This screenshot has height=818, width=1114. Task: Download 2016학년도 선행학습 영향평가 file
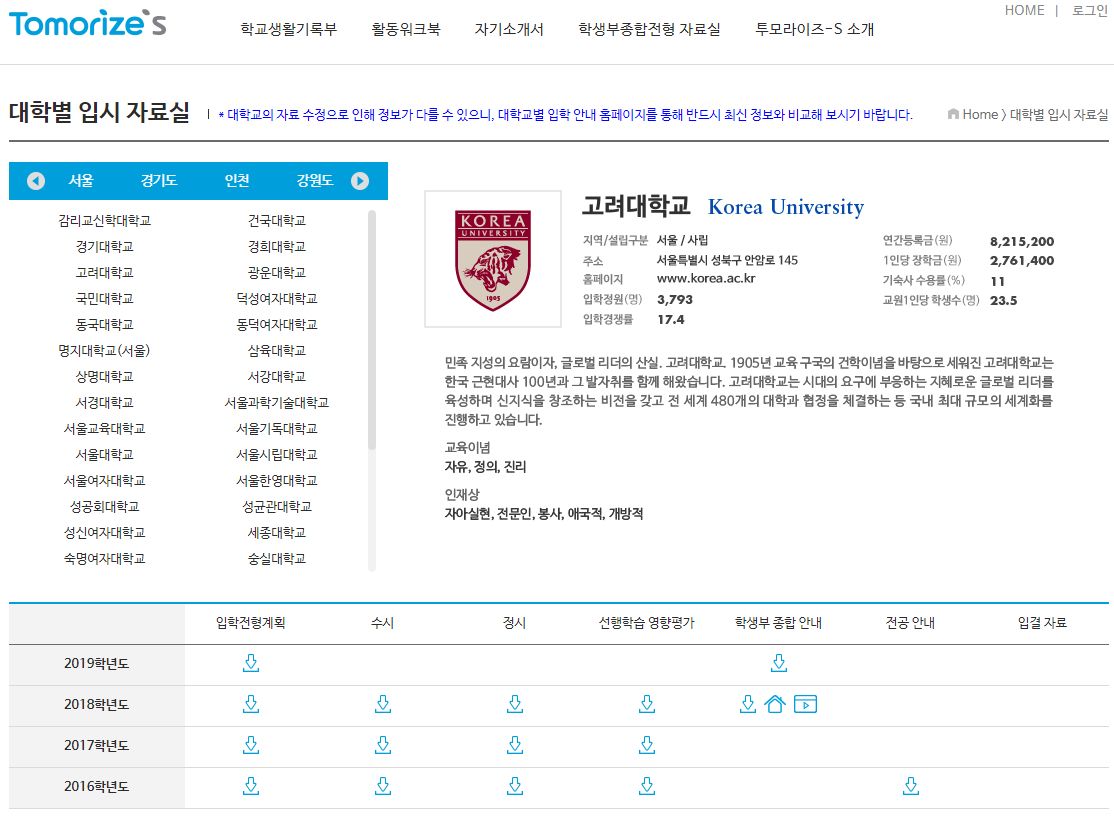[647, 786]
